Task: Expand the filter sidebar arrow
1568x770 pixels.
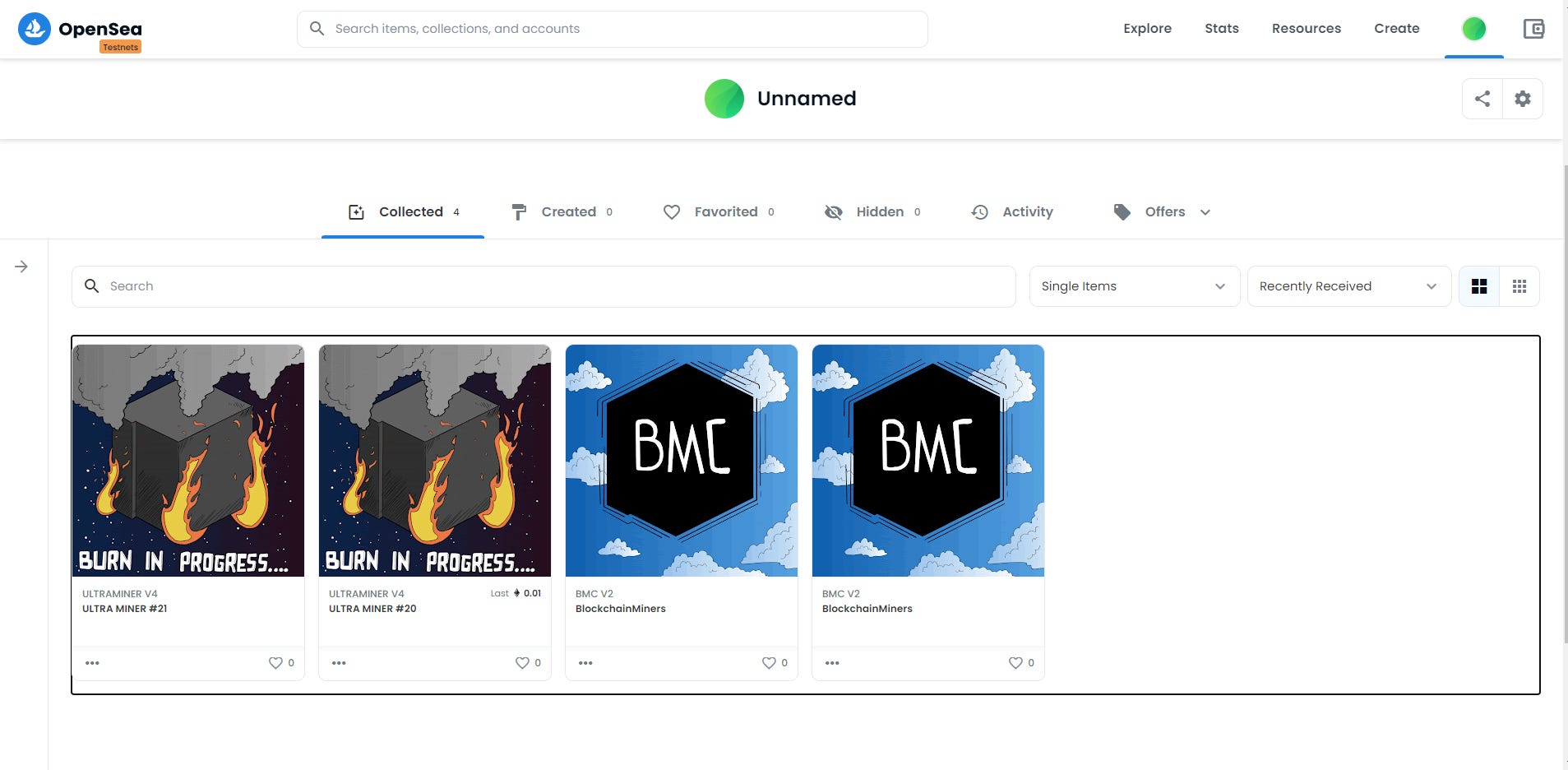Action: (x=21, y=267)
